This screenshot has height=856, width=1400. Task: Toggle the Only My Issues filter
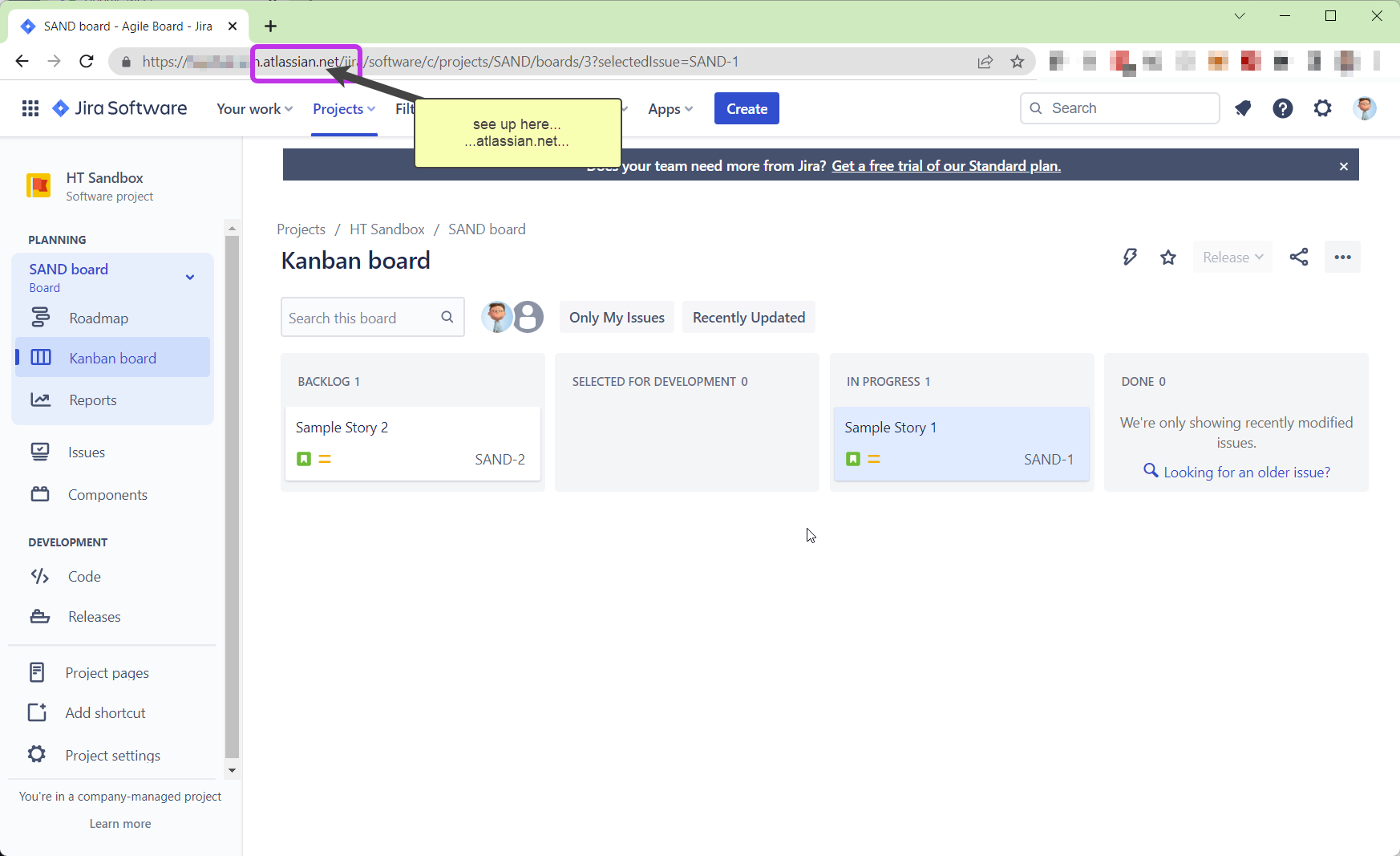(x=617, y=318)
